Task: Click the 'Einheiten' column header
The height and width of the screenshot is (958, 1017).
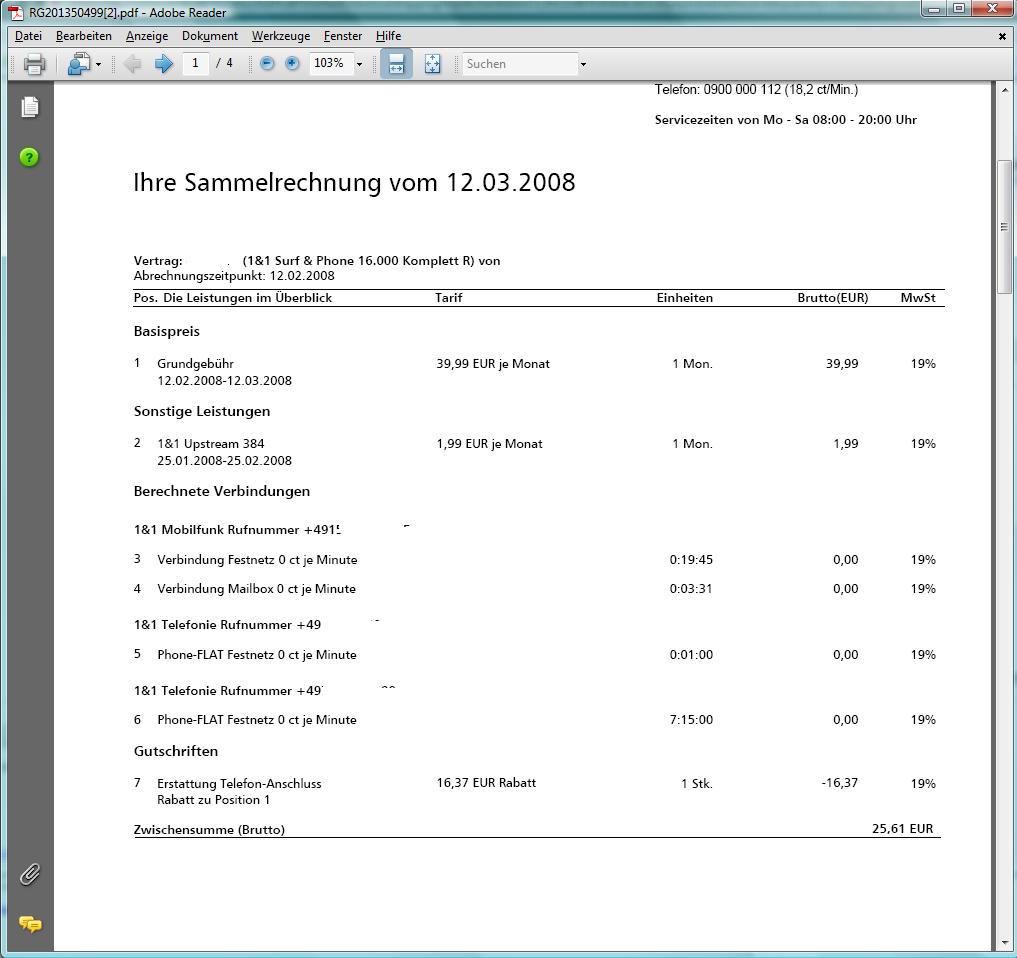Action: tap(684, 298)
